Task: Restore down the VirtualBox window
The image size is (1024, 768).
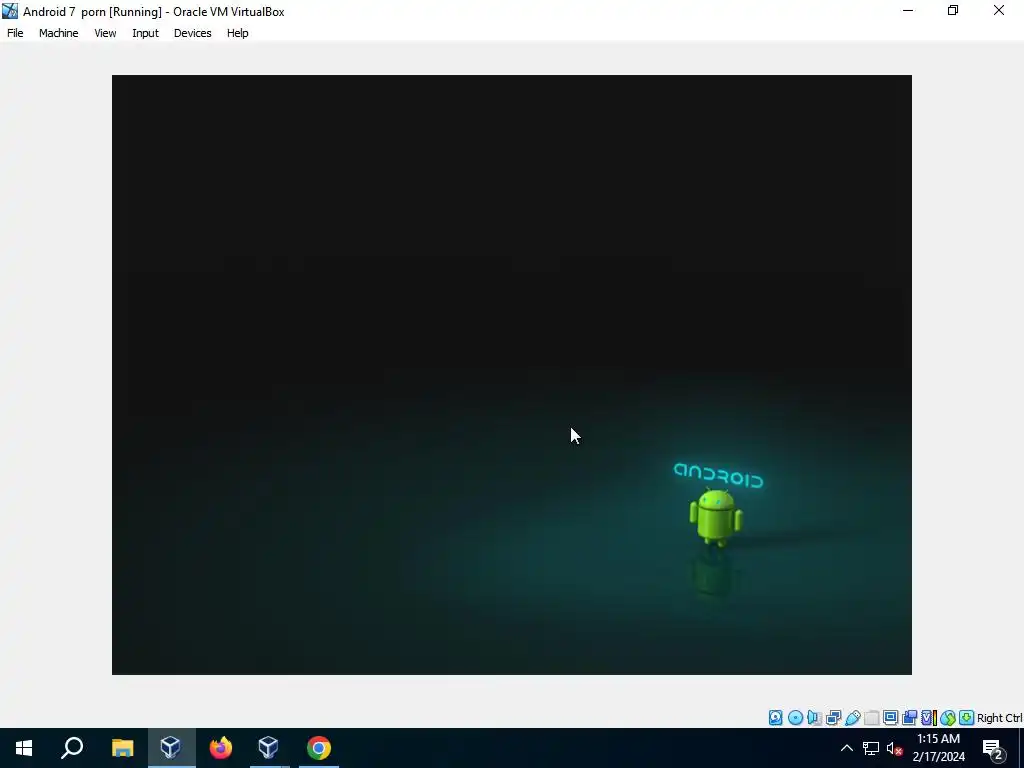Action: [x=953, y=10]
